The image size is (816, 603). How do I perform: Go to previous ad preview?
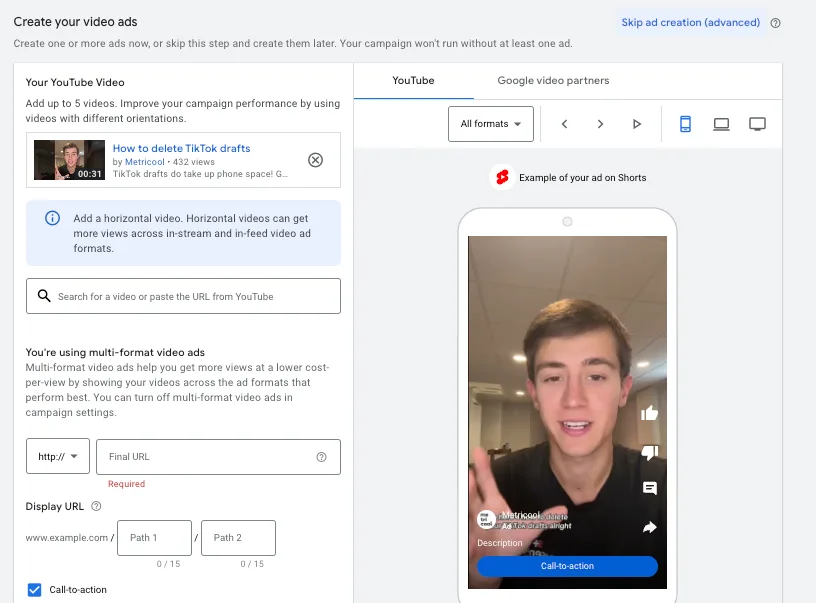click(564, 124)
